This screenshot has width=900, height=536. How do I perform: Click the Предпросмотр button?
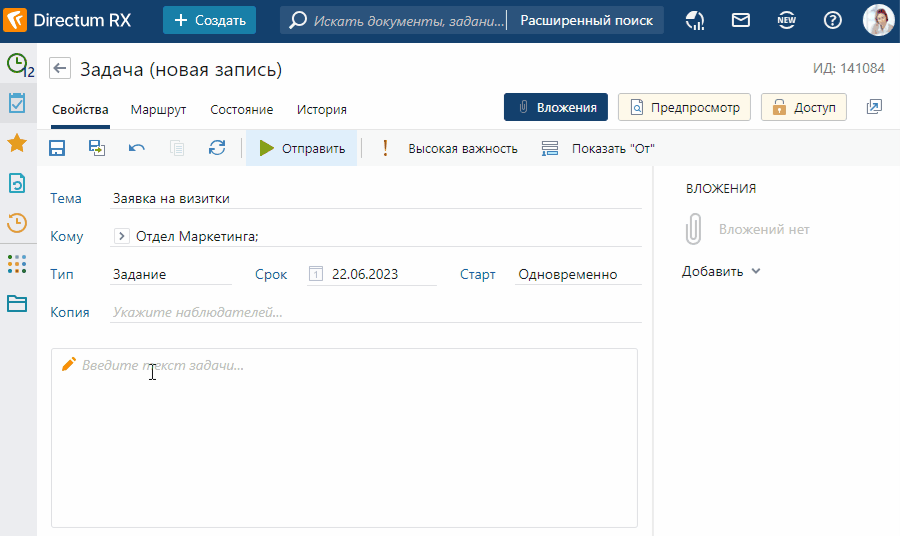tap(684, 107)
